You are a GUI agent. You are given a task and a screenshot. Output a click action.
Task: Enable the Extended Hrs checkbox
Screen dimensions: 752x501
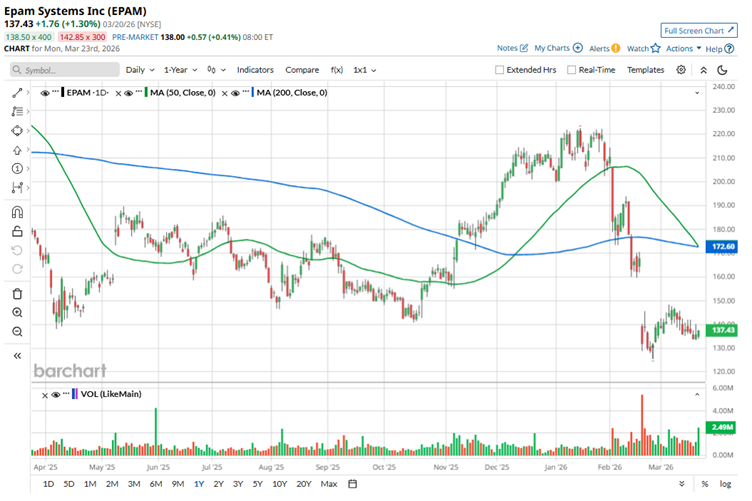pos(499,70)
